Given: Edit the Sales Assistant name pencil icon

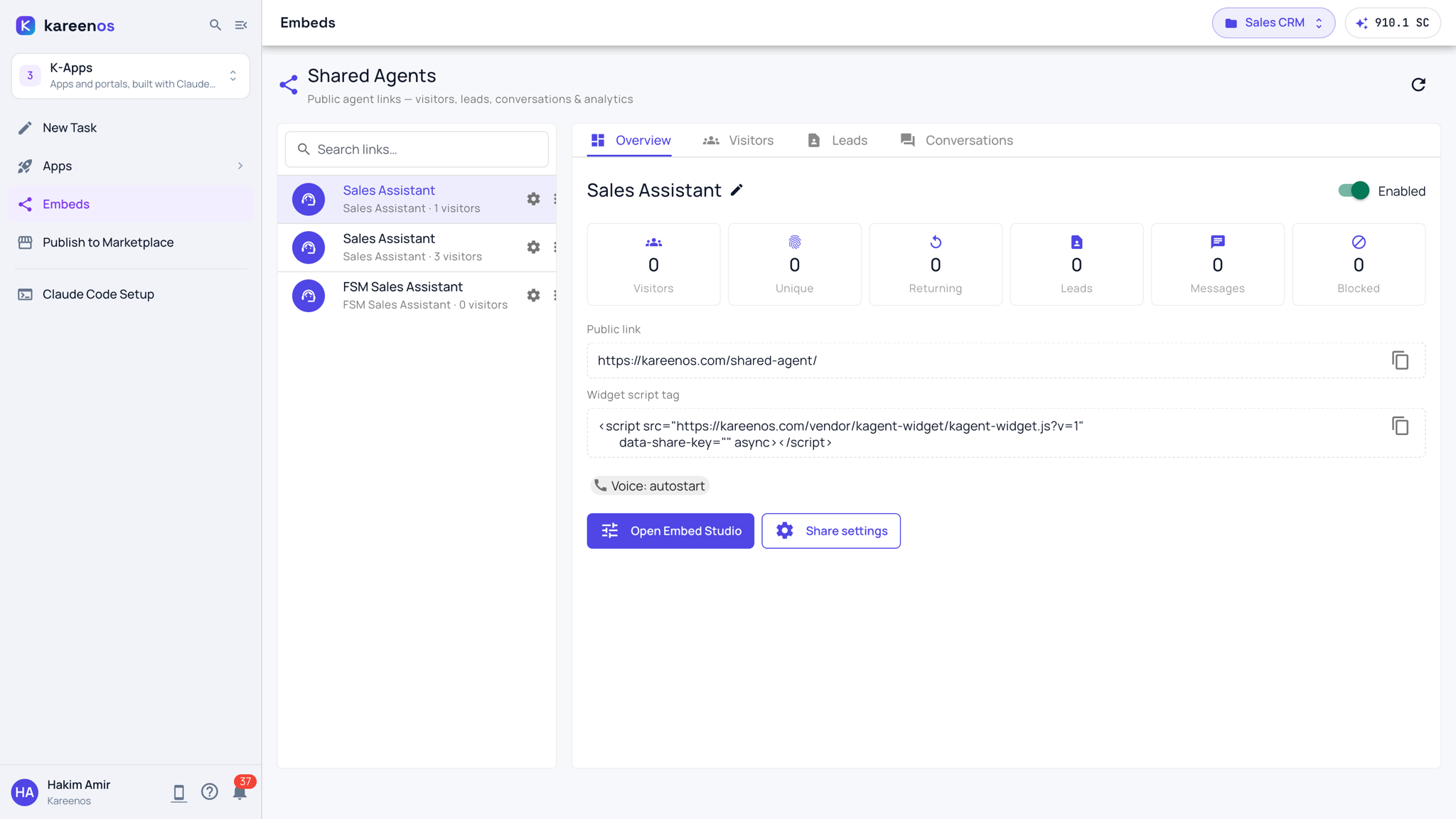Looking at the screenshot, I should (737, 190).
